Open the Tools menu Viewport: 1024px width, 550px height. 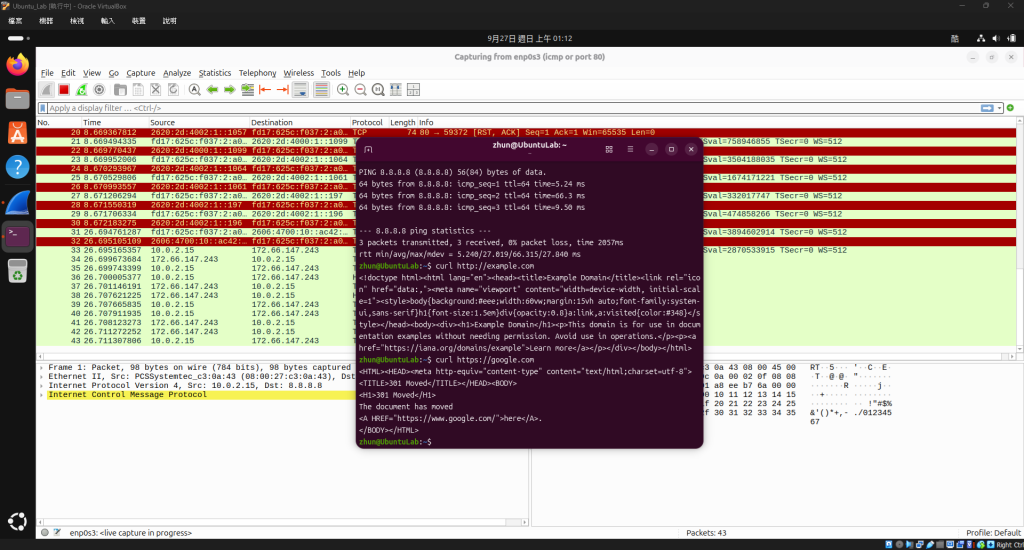tap(330, 73)
